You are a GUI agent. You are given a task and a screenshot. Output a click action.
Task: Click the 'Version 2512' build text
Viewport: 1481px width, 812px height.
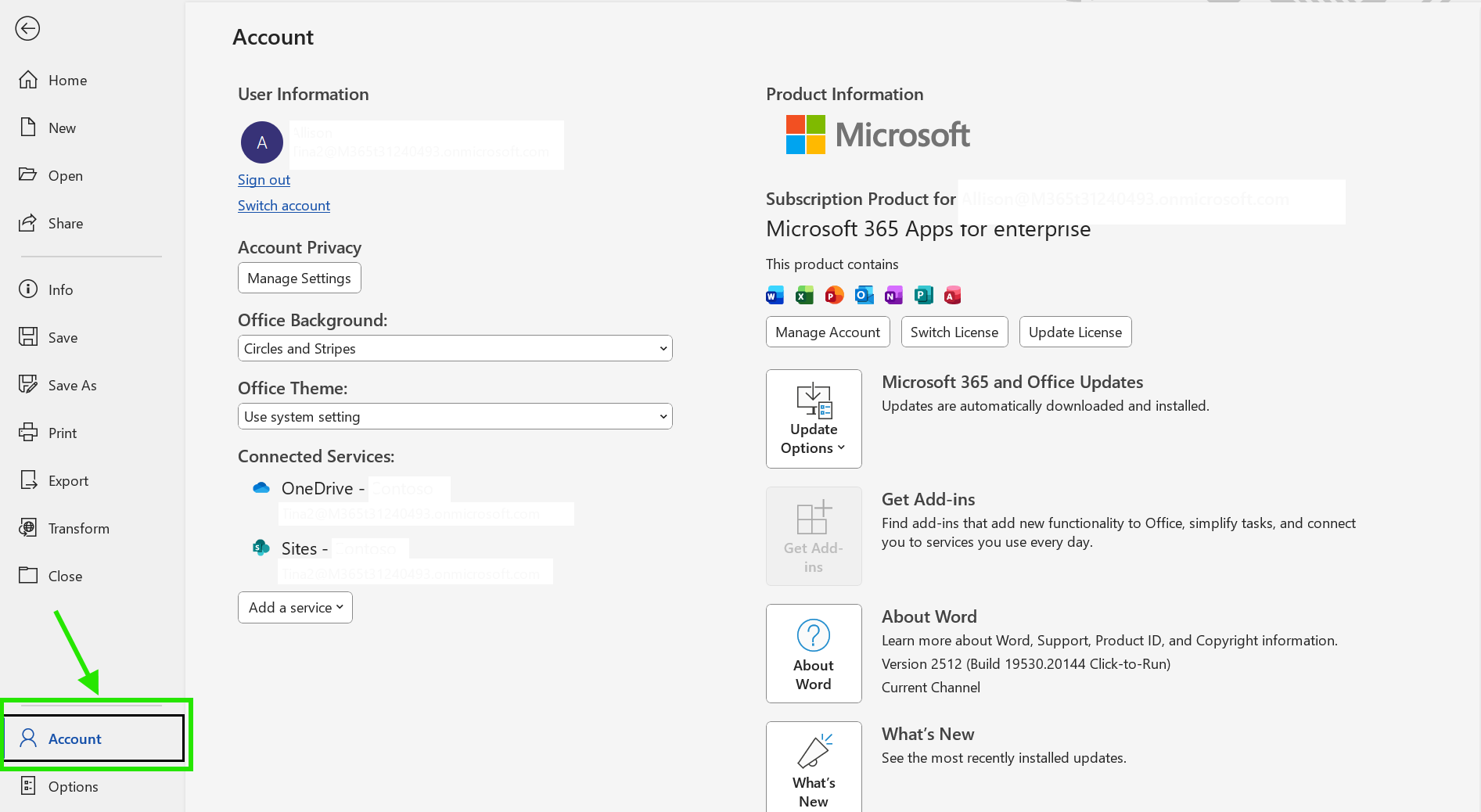(x=1026, y=664)
